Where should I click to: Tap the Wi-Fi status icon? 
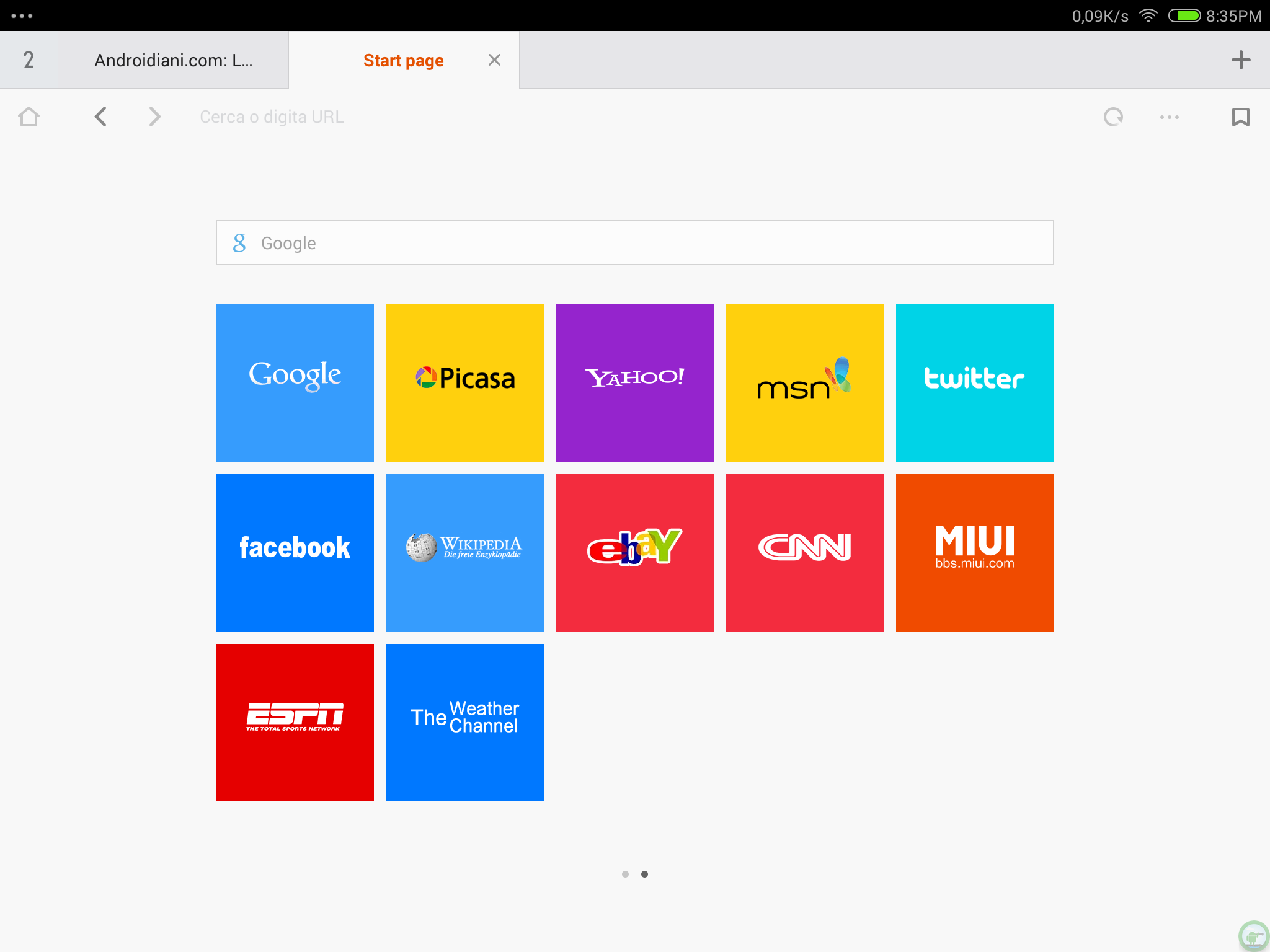point(1148,15)
